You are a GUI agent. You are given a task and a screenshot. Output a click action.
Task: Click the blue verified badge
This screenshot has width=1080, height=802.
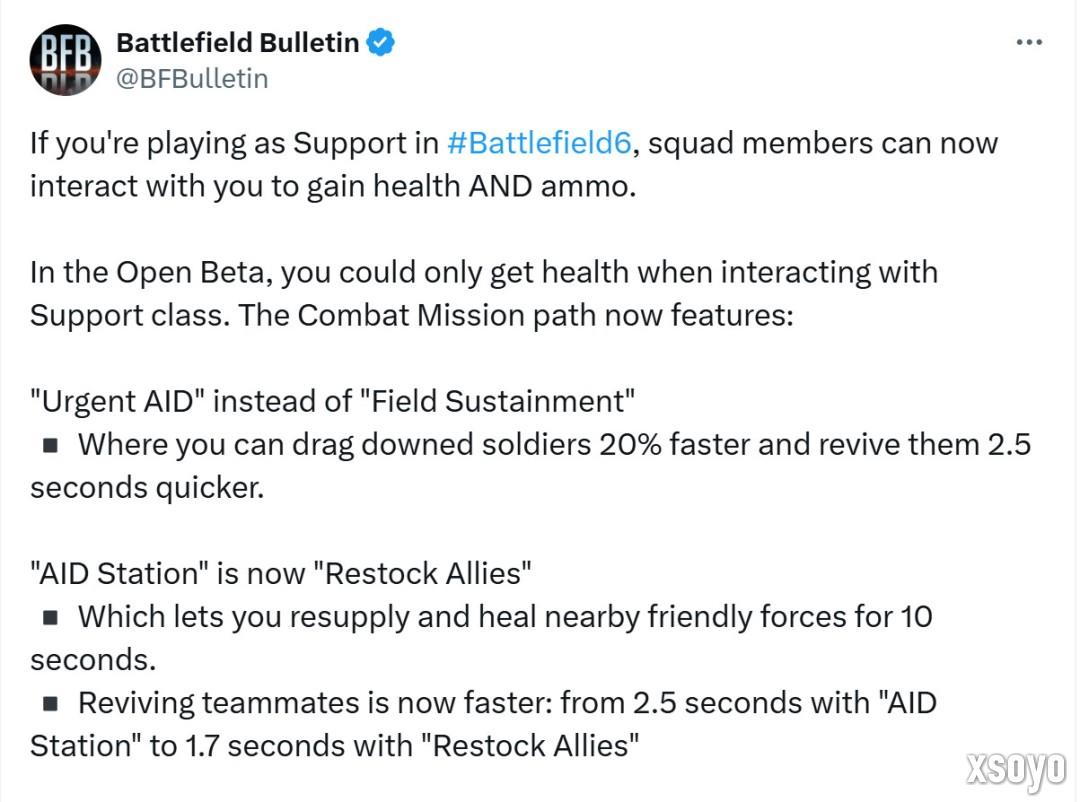click(382, 42)
